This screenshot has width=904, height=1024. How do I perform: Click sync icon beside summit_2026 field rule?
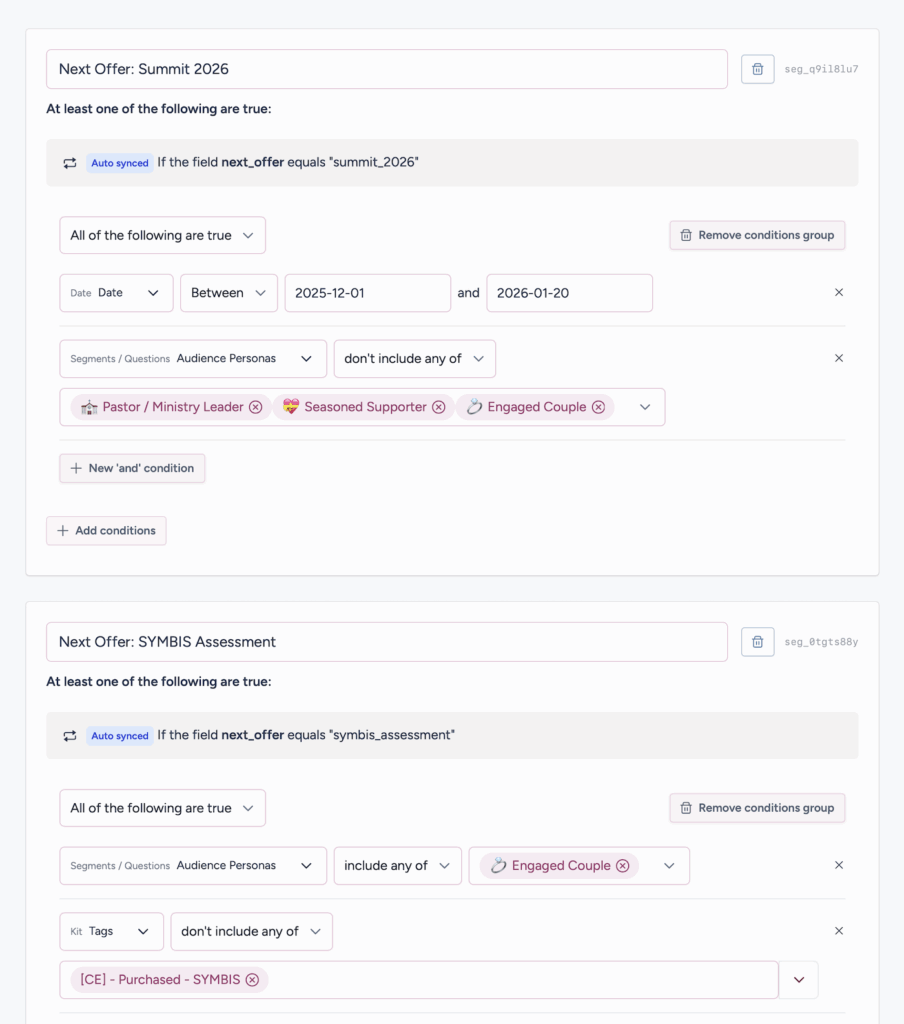(x=70, y=163)
